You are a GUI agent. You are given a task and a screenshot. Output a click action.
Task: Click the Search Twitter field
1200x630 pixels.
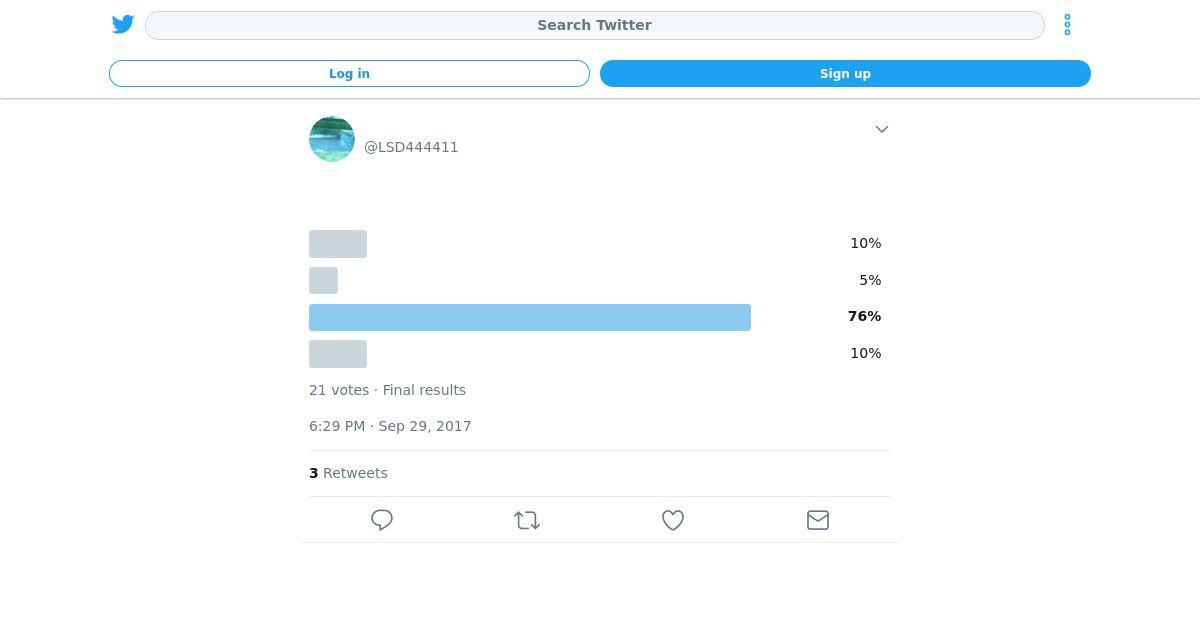594,25
